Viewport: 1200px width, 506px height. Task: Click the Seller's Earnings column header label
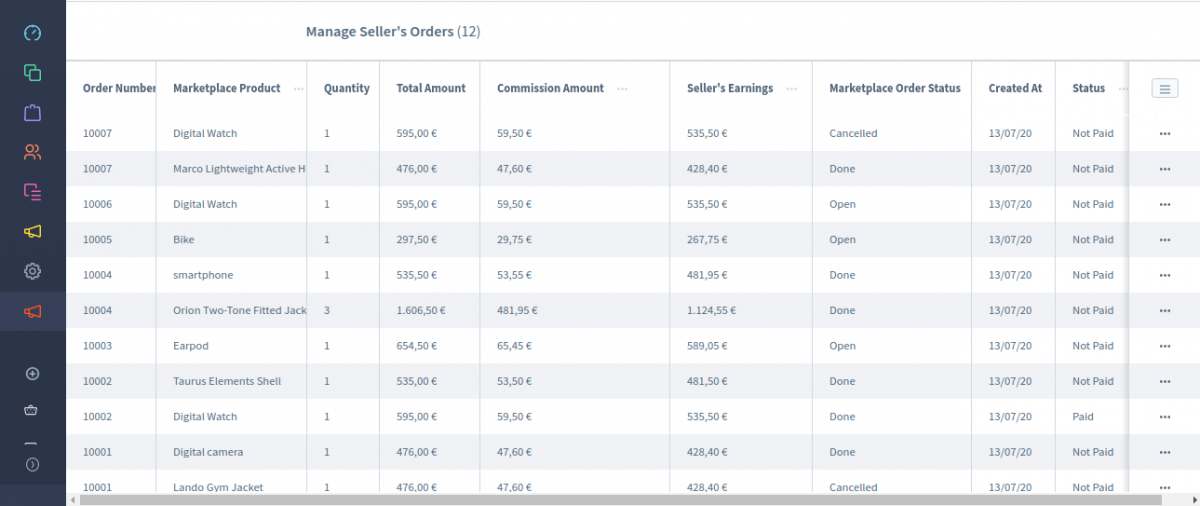click(730, 88)
